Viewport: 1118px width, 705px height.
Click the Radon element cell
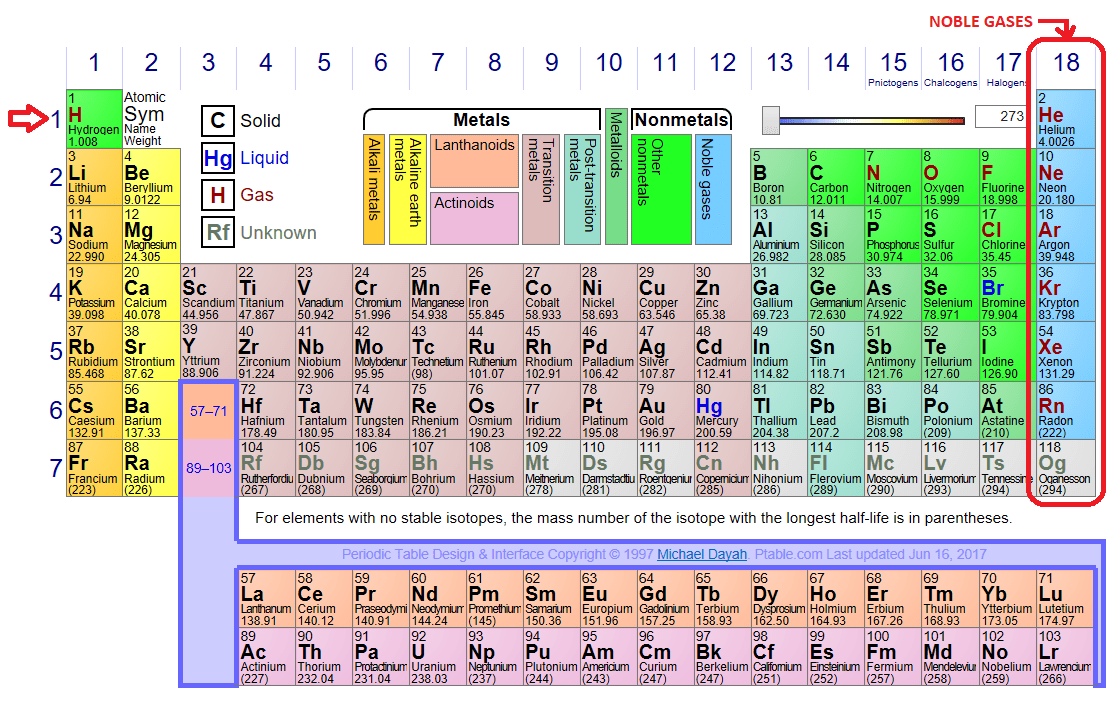[1066, 410]
